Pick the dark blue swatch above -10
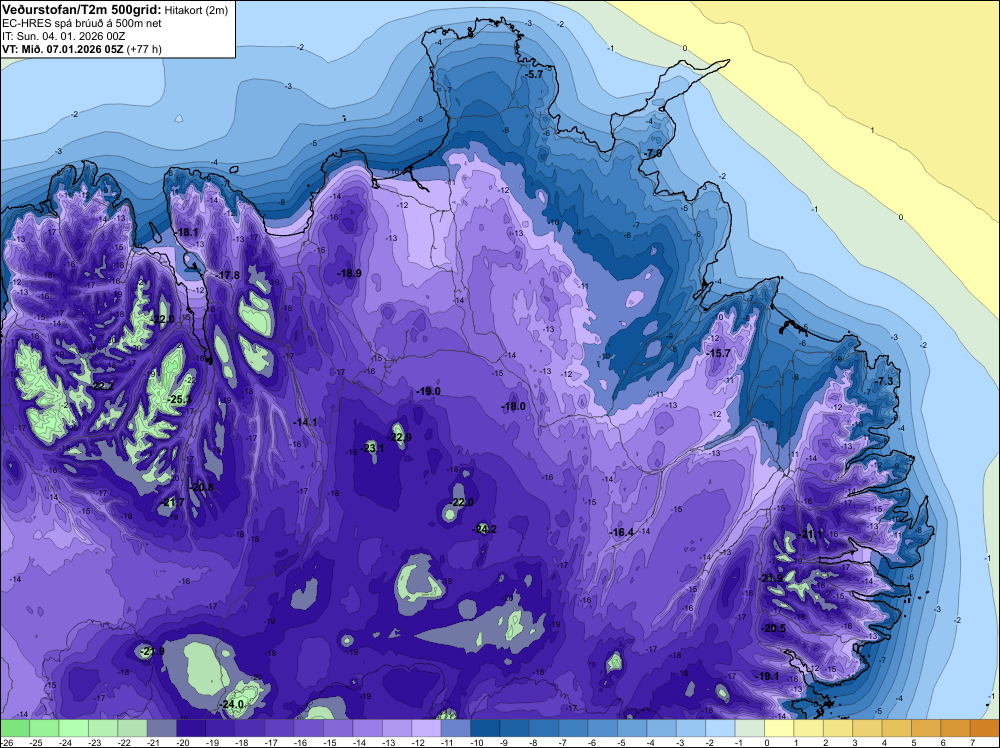Viewport: 1000px width, 748px height. coord(485,728)
